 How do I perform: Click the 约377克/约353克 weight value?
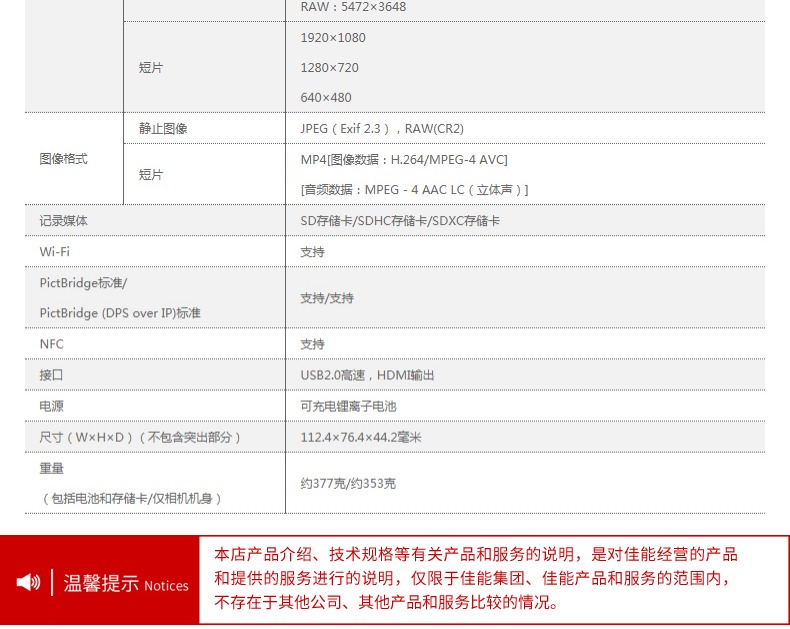pos(348,484)
